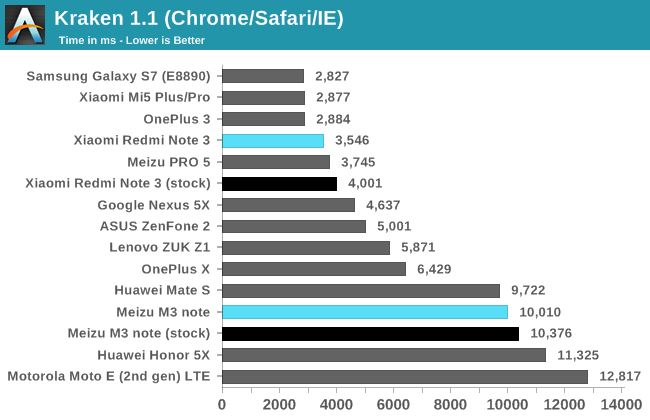
Task: Click the AnandTech logo icon
Action: click(25, 25)
